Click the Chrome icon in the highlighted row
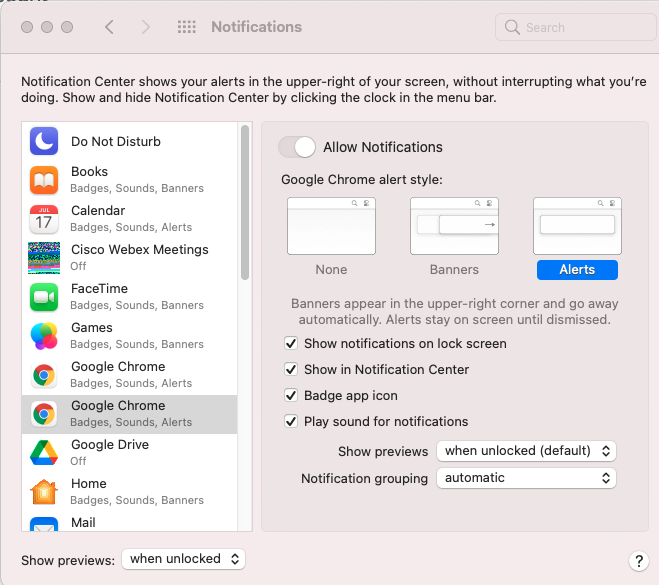Image resolution: width=659 pixels, height=585 pixels. (44, 414)
